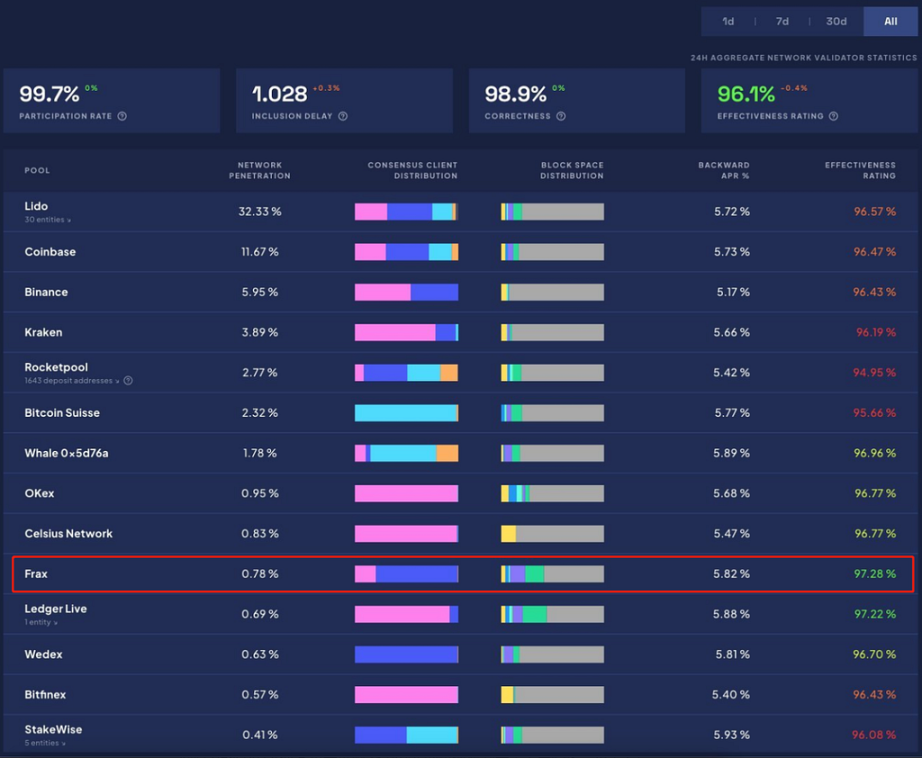Screen dimensions: 922x758
Task: Sort by Network Penetration column header
Action: pyautogui.click(x=259, y=170)
